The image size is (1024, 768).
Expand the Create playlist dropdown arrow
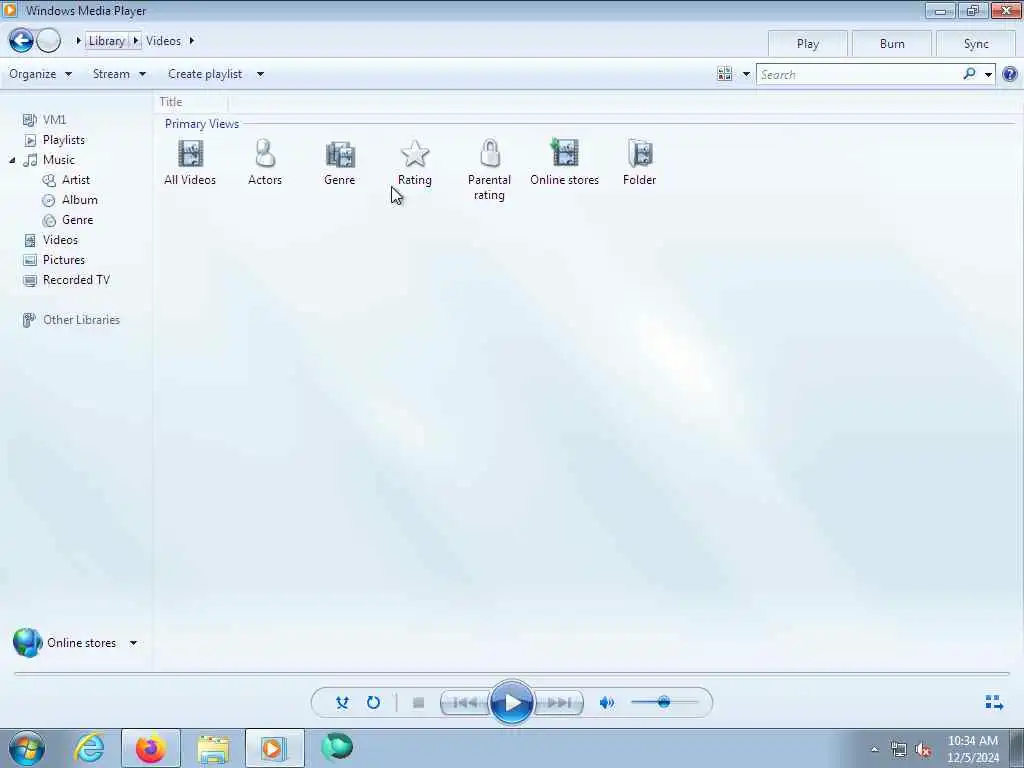260,74
